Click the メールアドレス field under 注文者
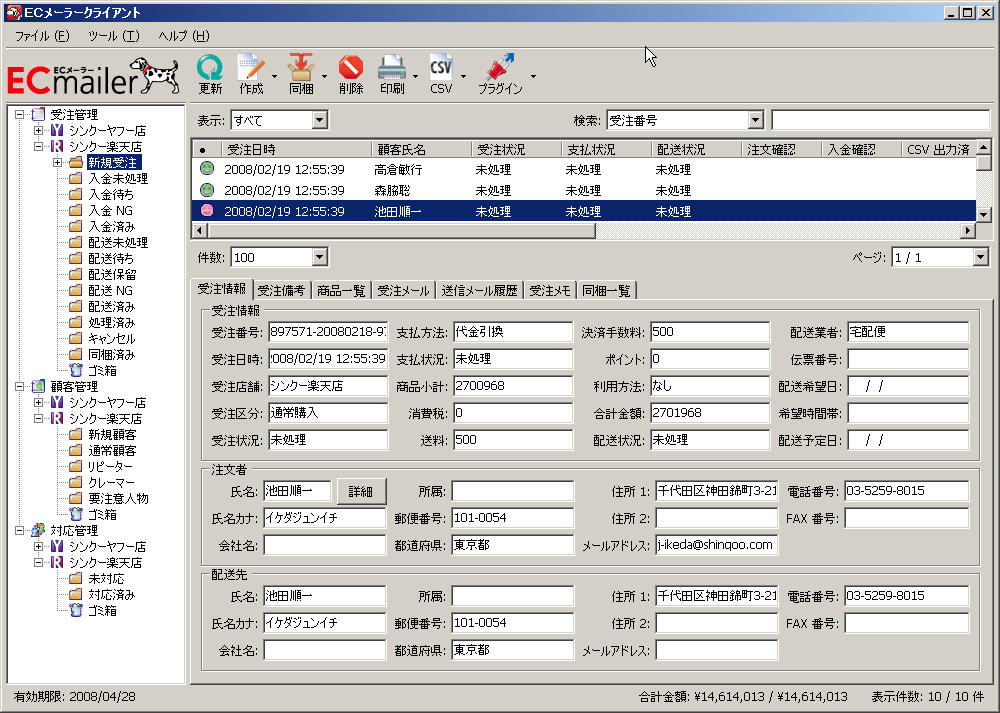Image resolution: width=1000 pixels, height=713 pixels. point(716,545)
